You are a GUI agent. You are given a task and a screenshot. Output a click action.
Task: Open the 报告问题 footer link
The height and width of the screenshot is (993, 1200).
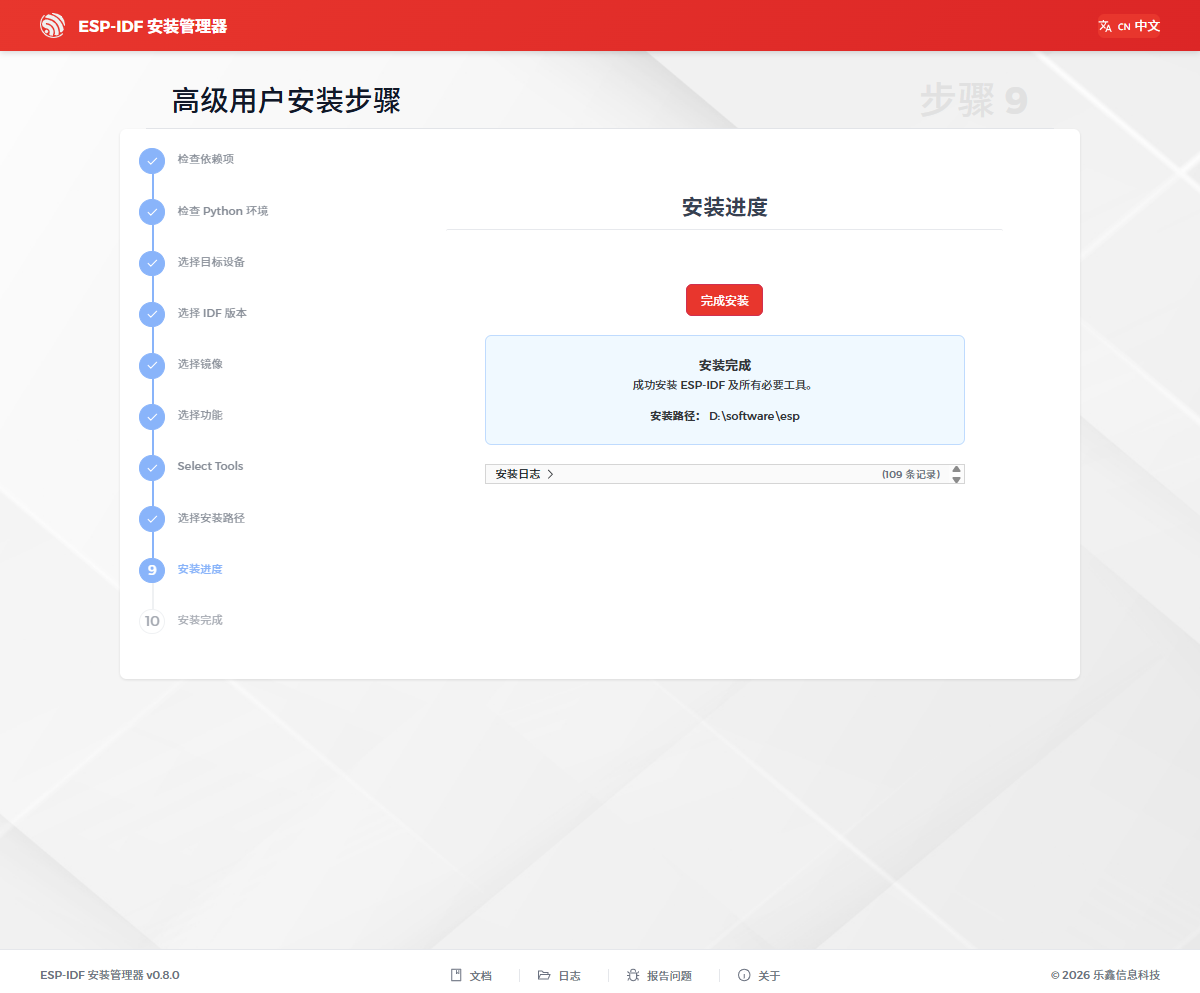point(659,975)
